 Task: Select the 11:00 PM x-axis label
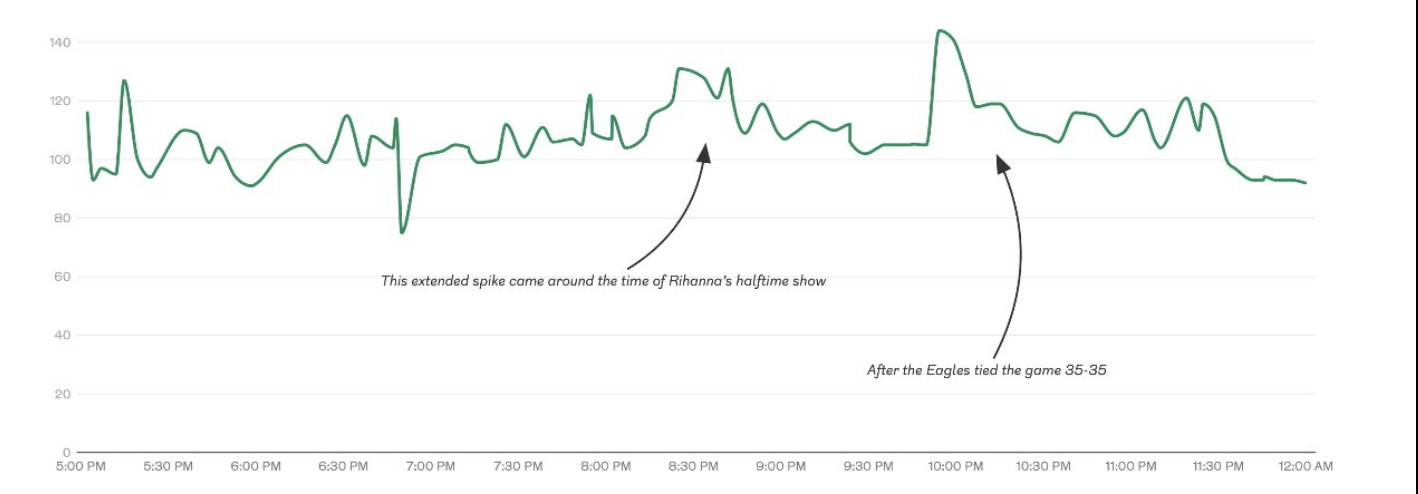(1130, 467)
